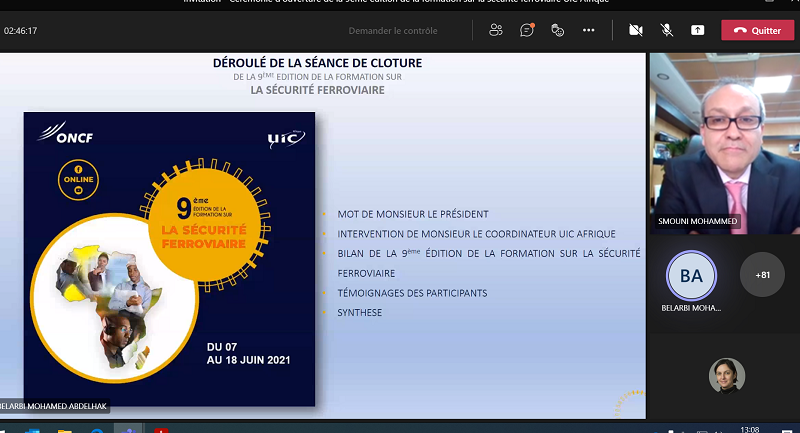The height and width of the screenshot is (433, 800).
Task: Click INTERVENTION DE MONSIEUR LE COORDINATEUR UIC AFRIQUE
Action: coord(477,234)
